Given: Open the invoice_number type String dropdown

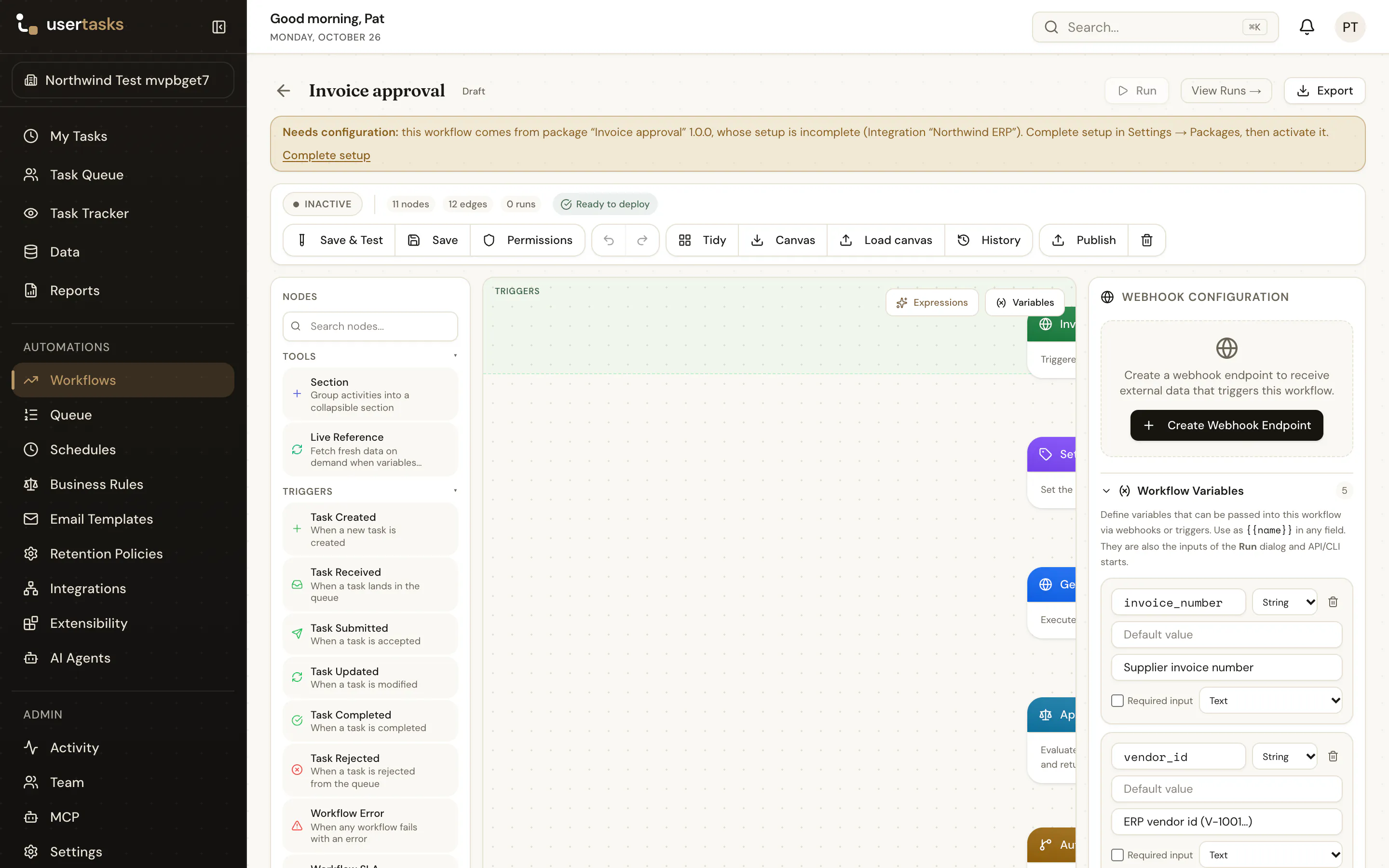Looking at the screenshot, I should click(x=1284, y=602).
